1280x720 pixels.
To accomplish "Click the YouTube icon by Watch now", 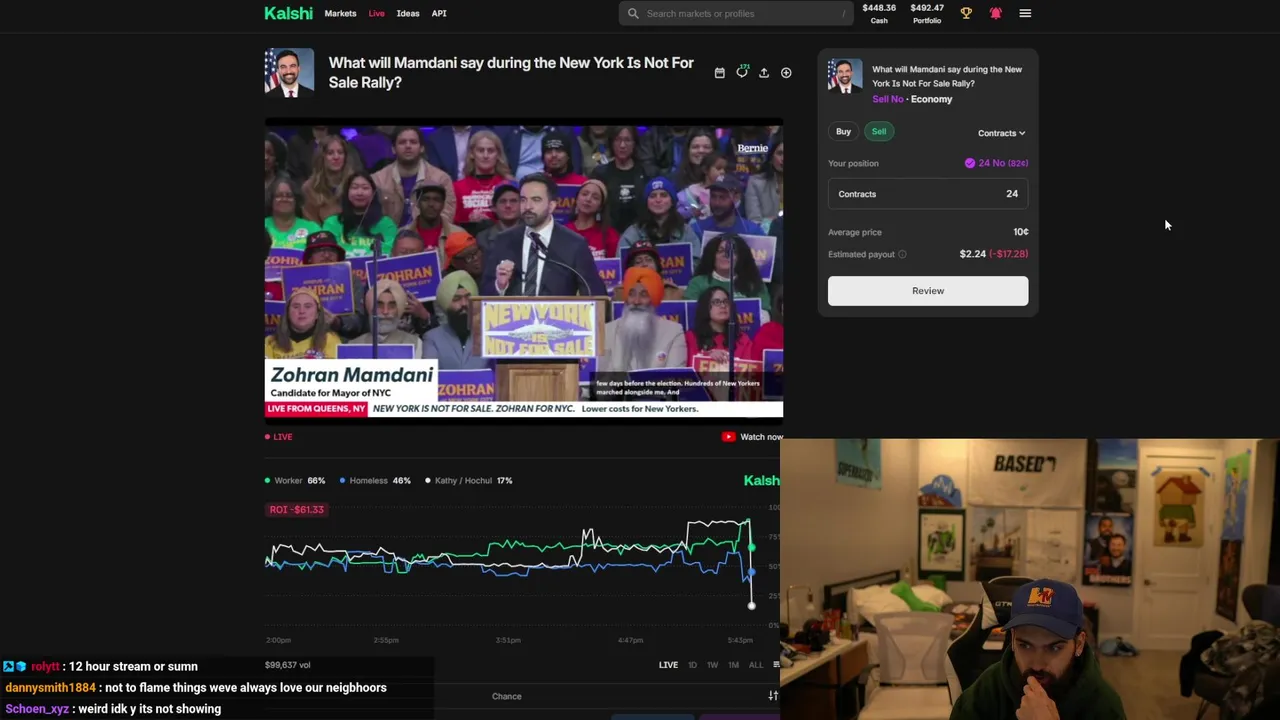I will pyautogui.click(x=728, y=437).
